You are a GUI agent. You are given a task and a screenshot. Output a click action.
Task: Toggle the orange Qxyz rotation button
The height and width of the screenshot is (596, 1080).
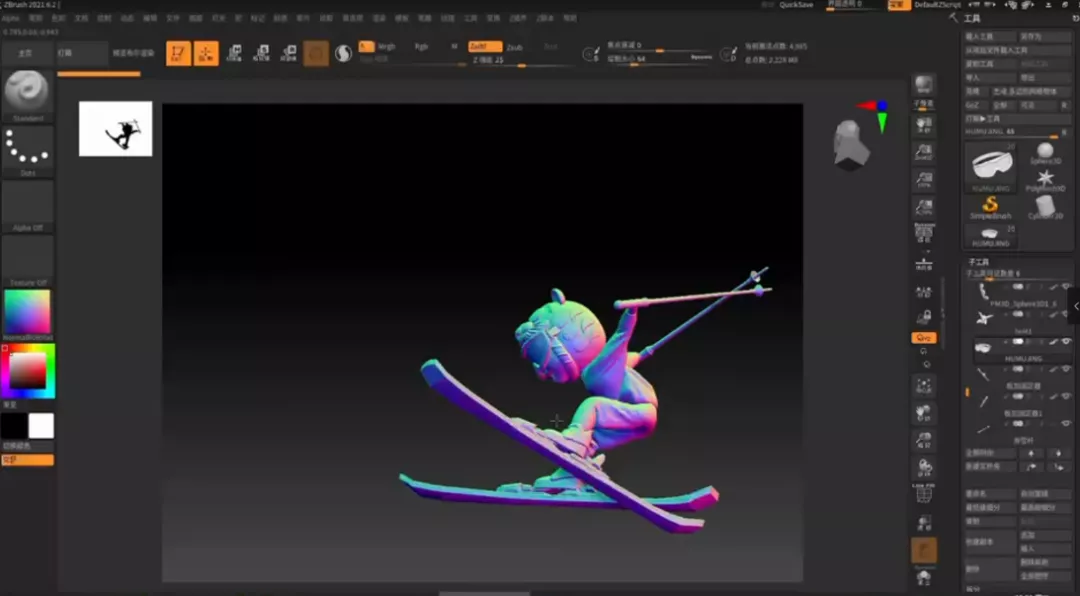pos(924,338)
